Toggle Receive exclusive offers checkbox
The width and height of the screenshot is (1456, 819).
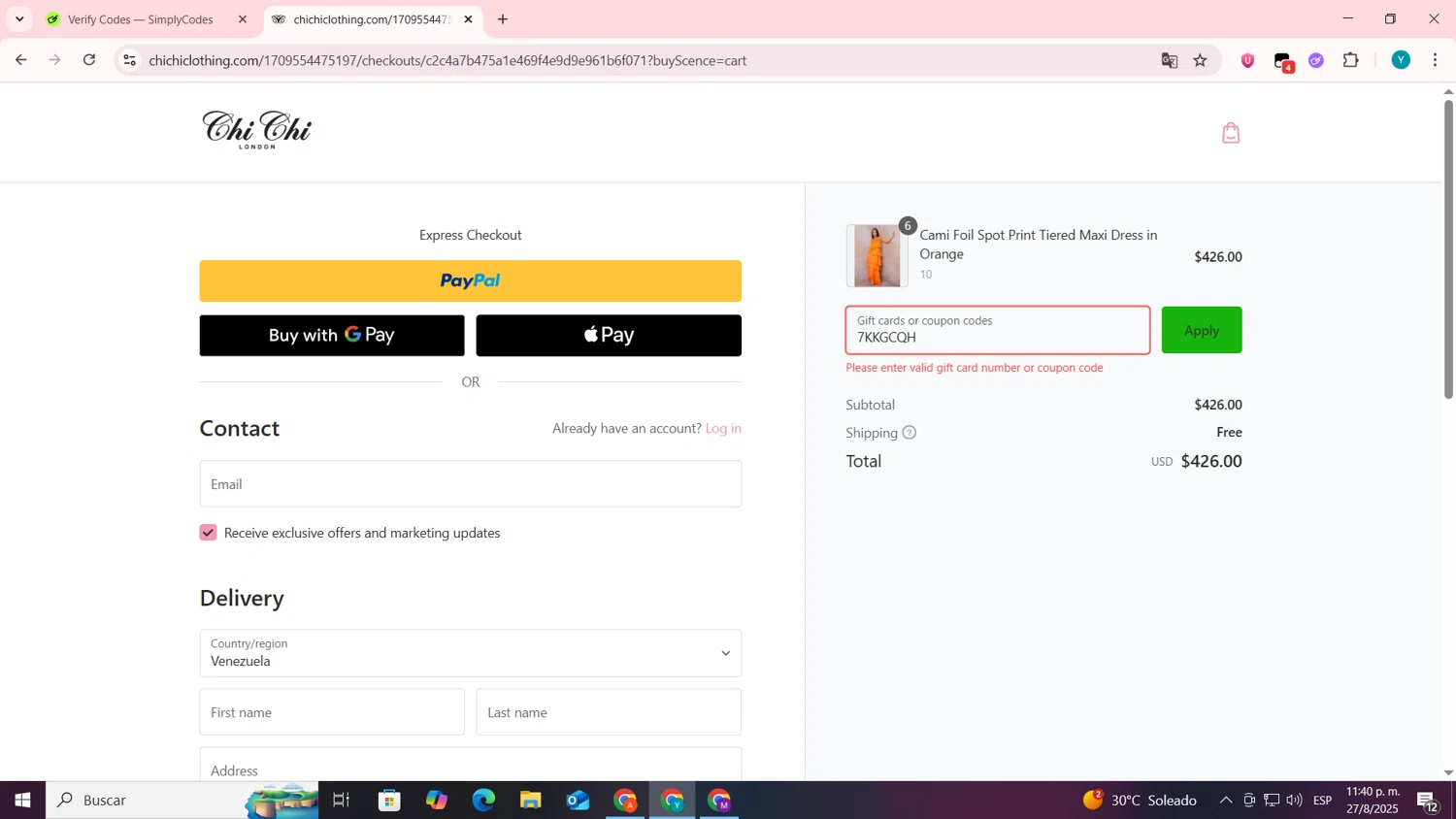point(209,533)
